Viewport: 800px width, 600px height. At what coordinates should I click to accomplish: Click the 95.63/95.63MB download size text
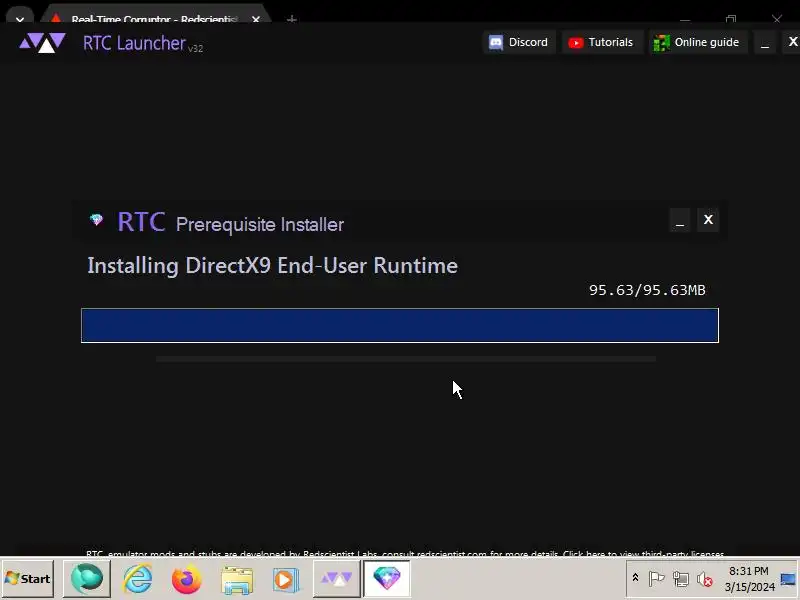pyautogui.click(x=647, y=290)
